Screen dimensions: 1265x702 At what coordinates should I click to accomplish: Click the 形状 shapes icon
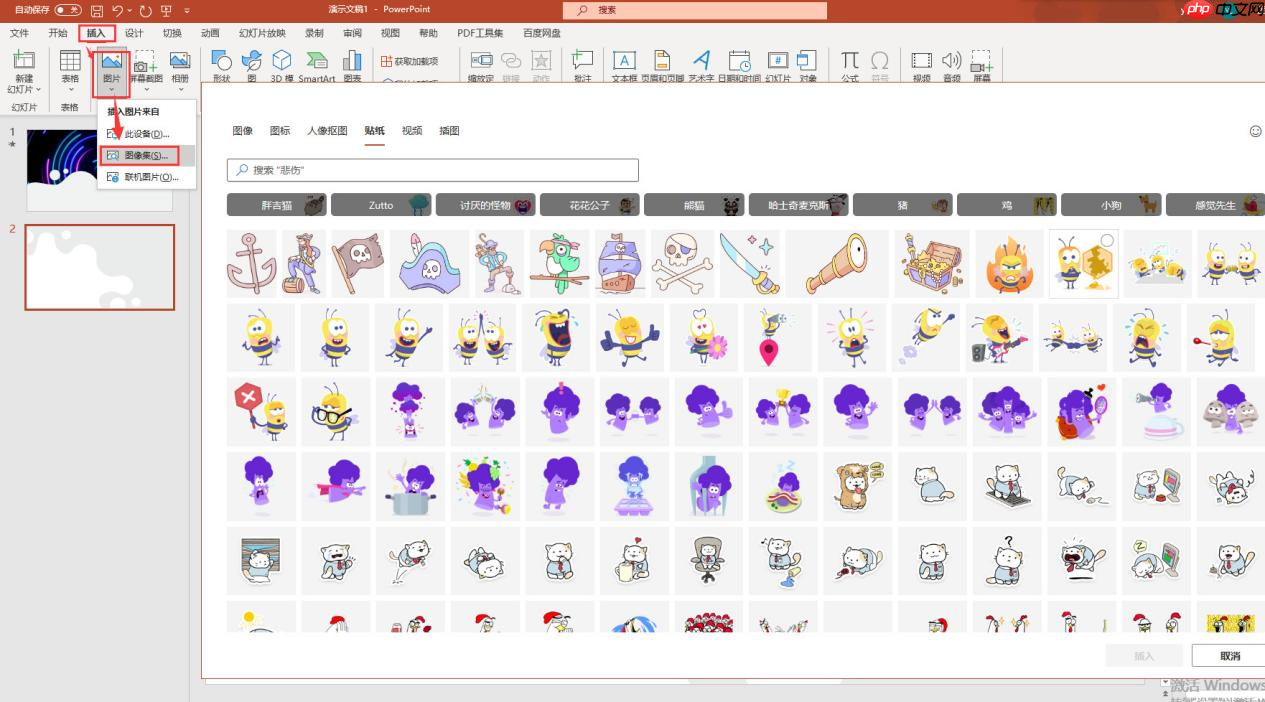click(x=221, y=60)
